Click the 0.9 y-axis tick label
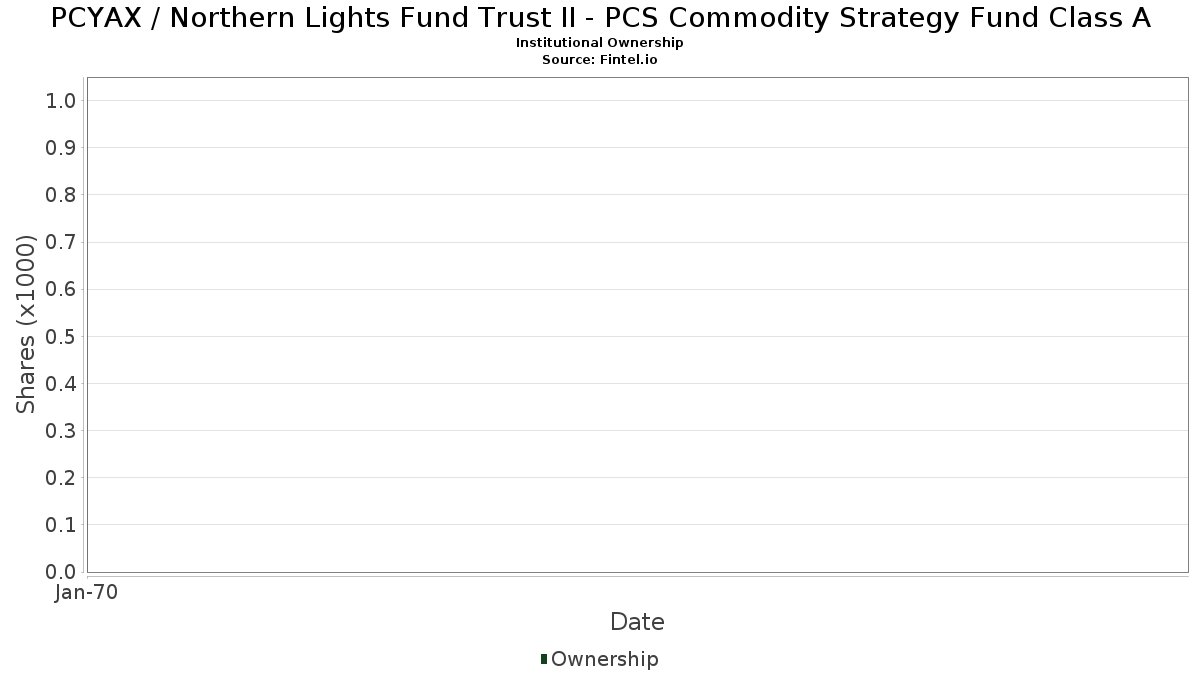Image resolution: width=1200 pixels, height=675 pixels. click(x=61, y=147)
